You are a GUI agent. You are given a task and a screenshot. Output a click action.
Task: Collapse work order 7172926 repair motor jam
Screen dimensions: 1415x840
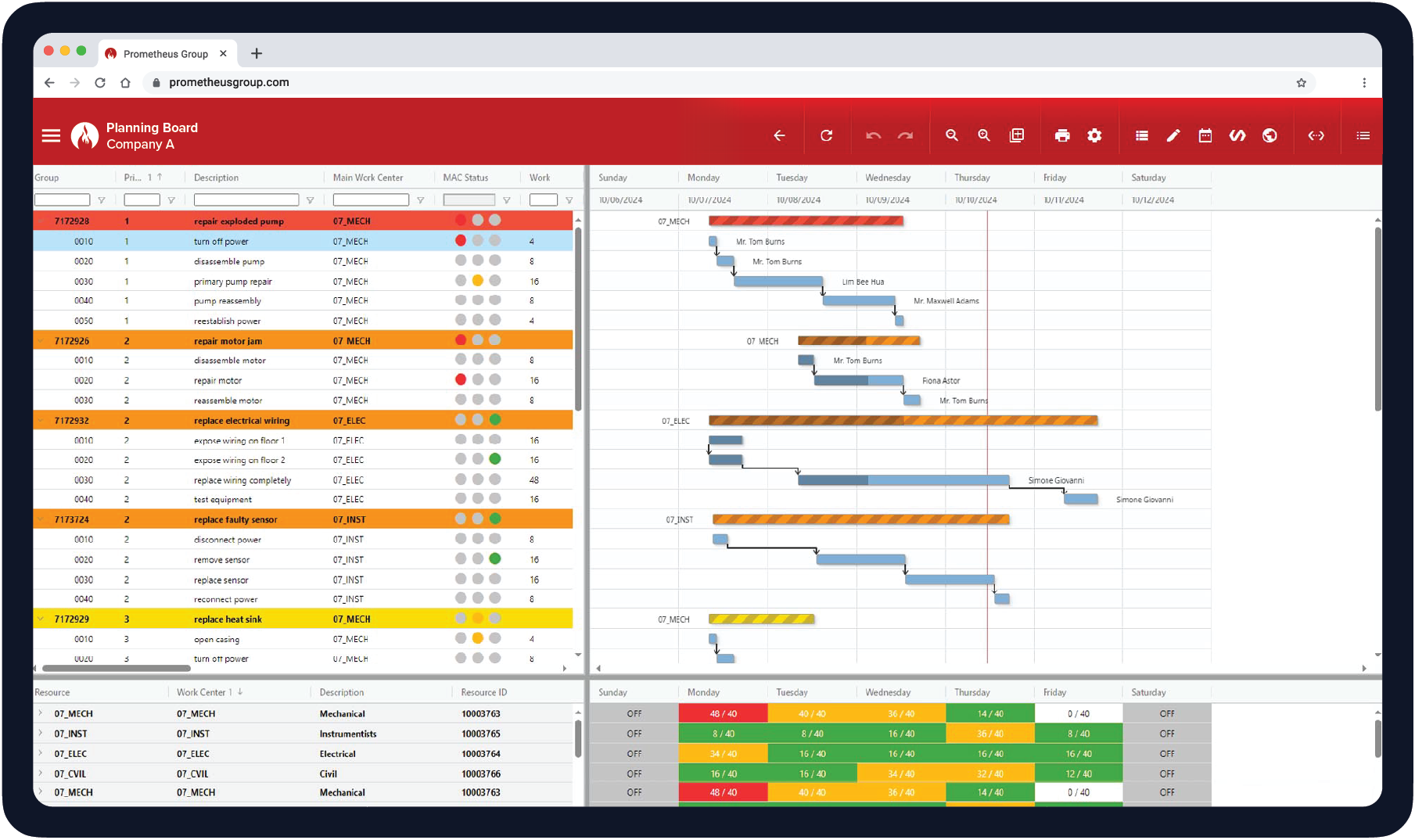tap(41, 340)
